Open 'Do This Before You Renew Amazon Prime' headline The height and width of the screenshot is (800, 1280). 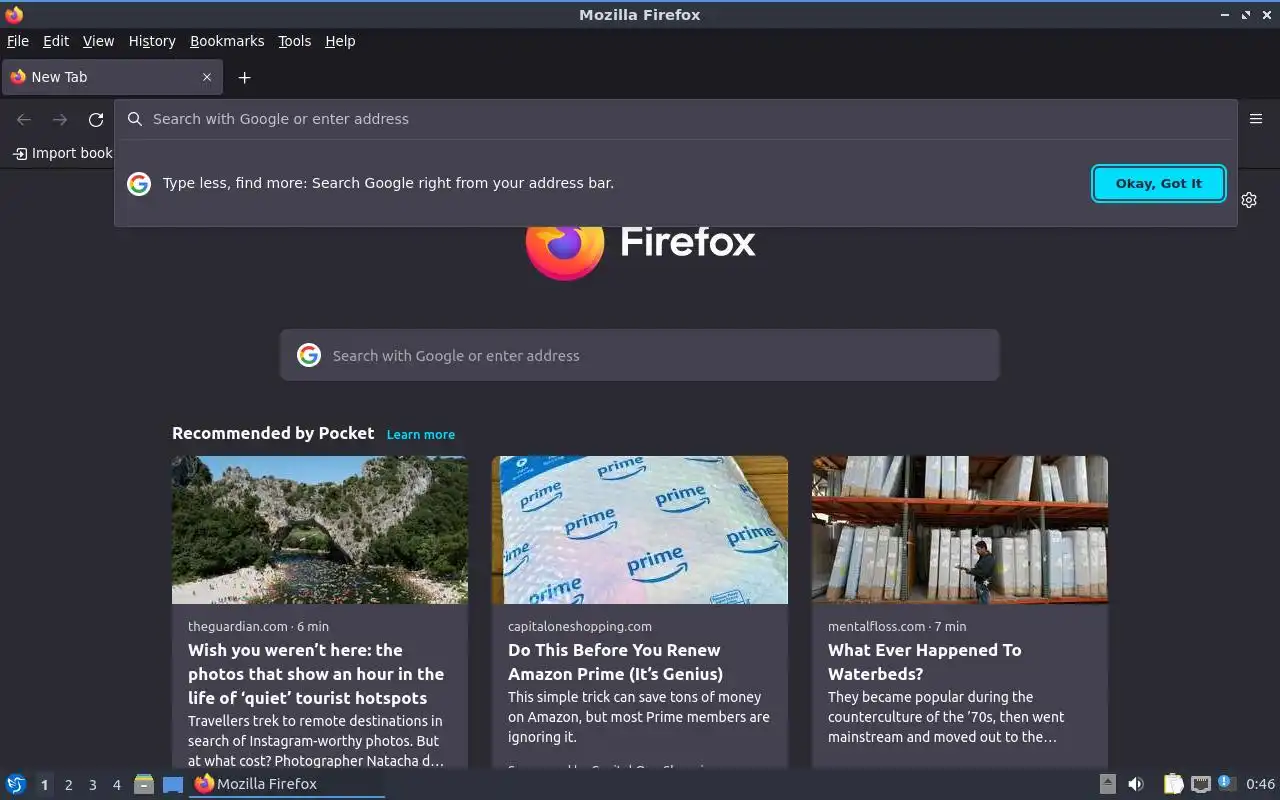tap(615, 662)
